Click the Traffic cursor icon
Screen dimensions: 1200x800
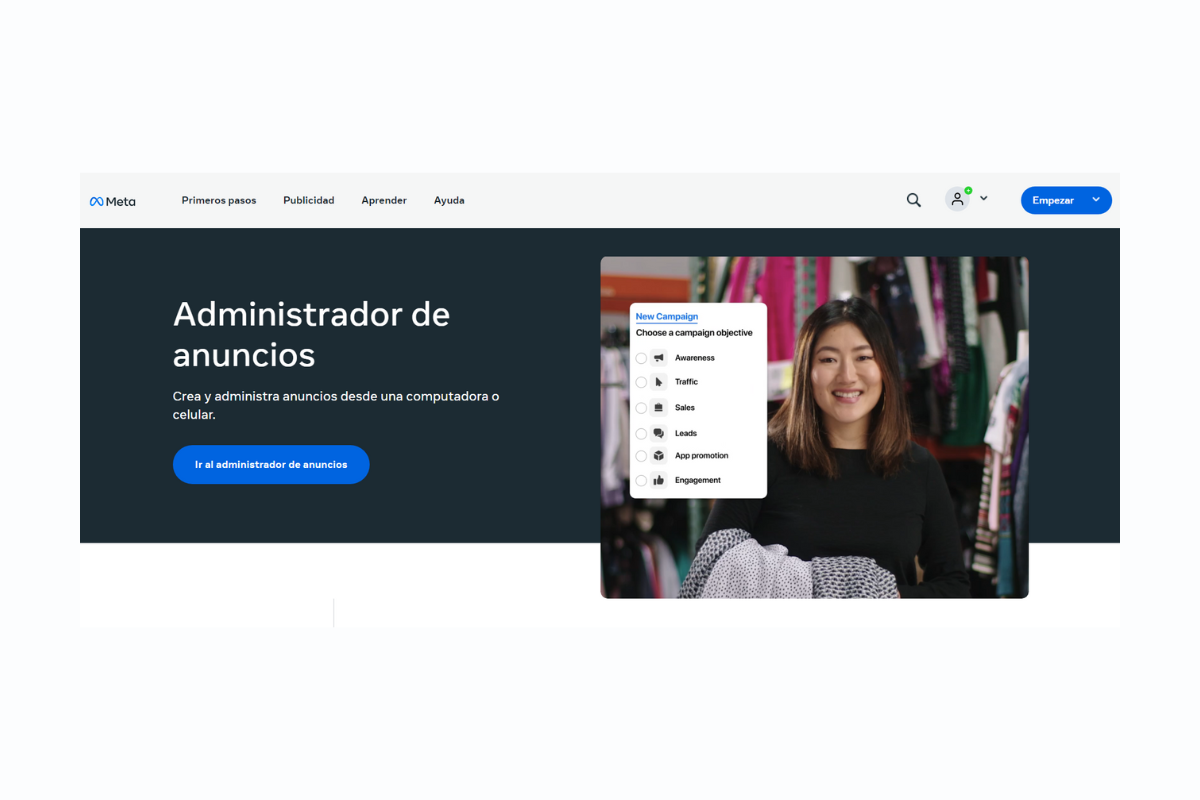(659, 382)
